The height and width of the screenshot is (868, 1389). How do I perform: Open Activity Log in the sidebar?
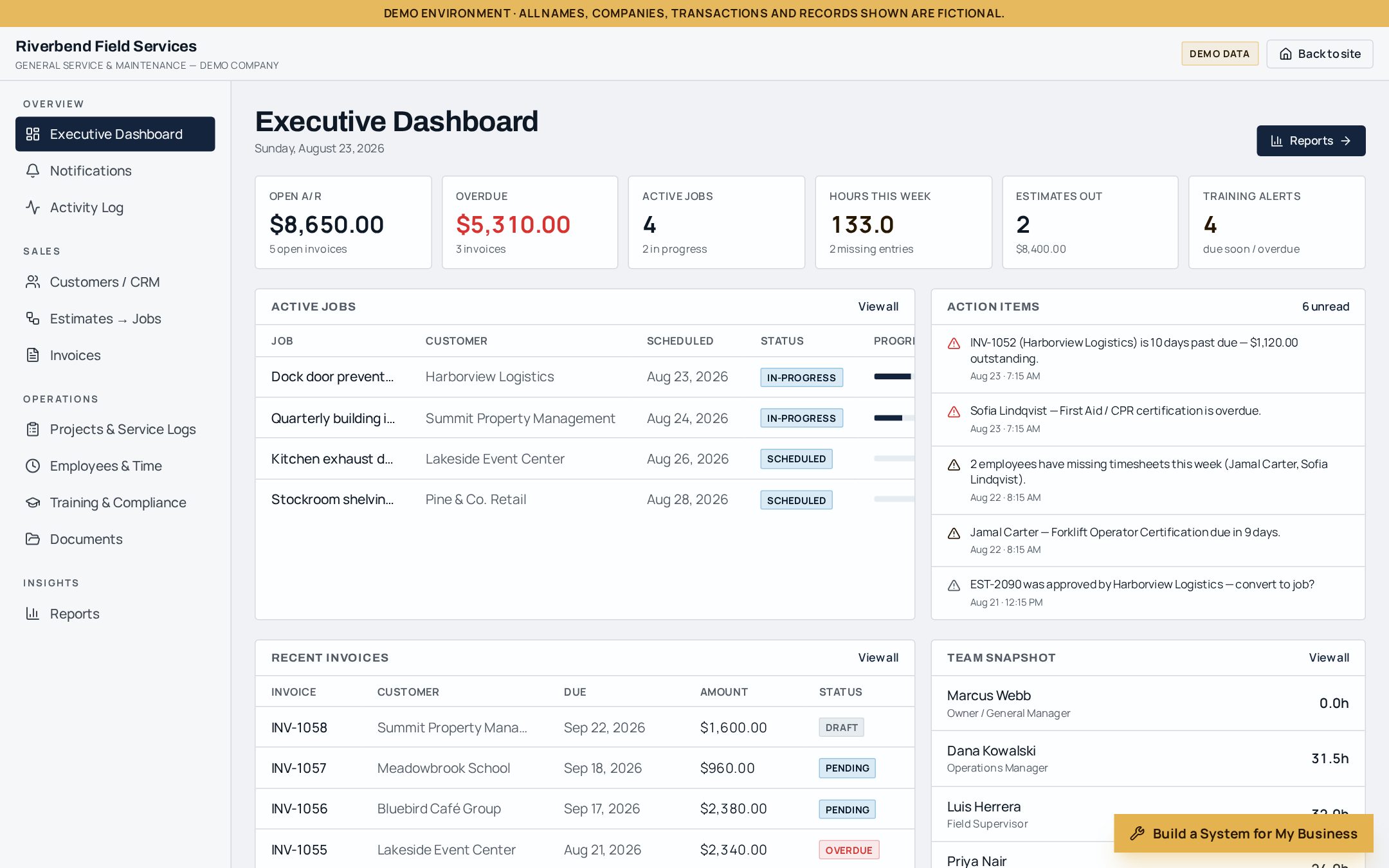tap(115, 207)
